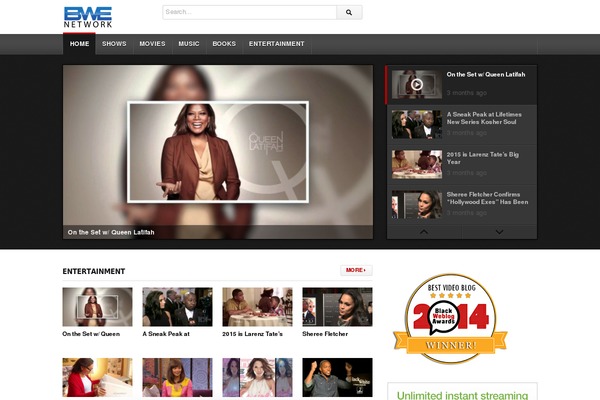Screen dimensions: 600x400
Task: Click the Entertainment section heading
Action: 94,271
